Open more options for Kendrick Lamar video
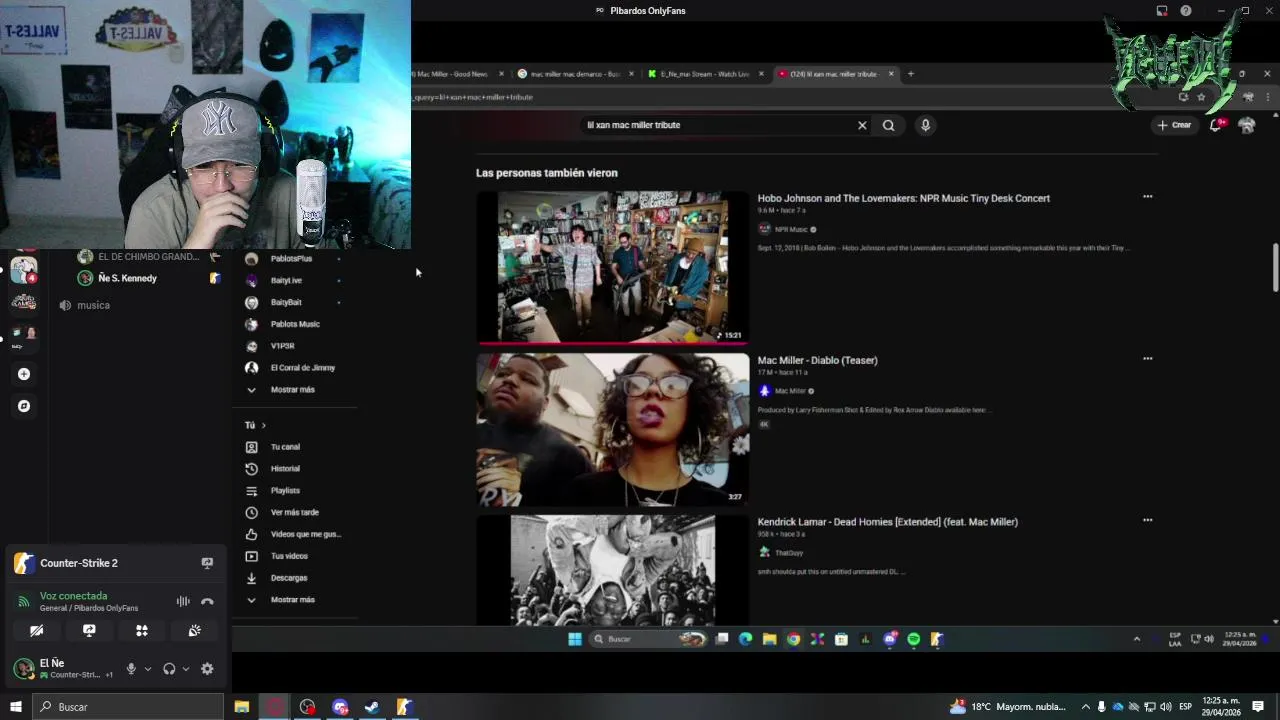The height and width of the screenshot is (720, 1280). click(1147, 520)
